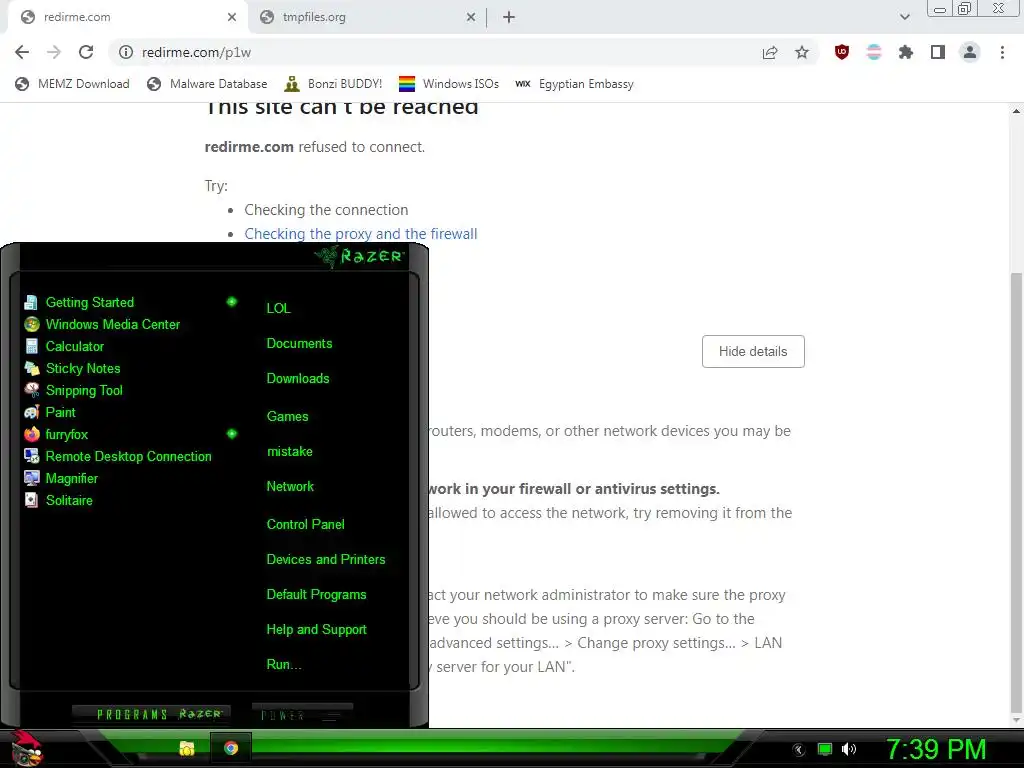
Task: Open the Extensions puzzle piece menu
Action: (x=906, y=52)
